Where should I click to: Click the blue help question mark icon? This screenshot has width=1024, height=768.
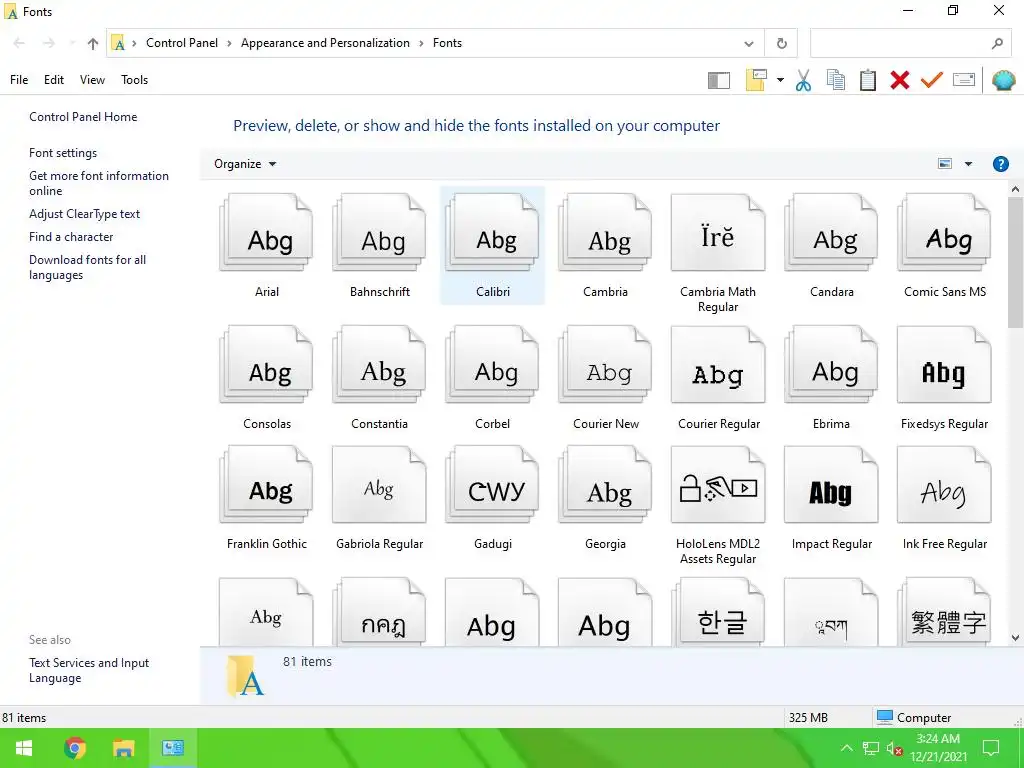click(x=1000, y=164)
